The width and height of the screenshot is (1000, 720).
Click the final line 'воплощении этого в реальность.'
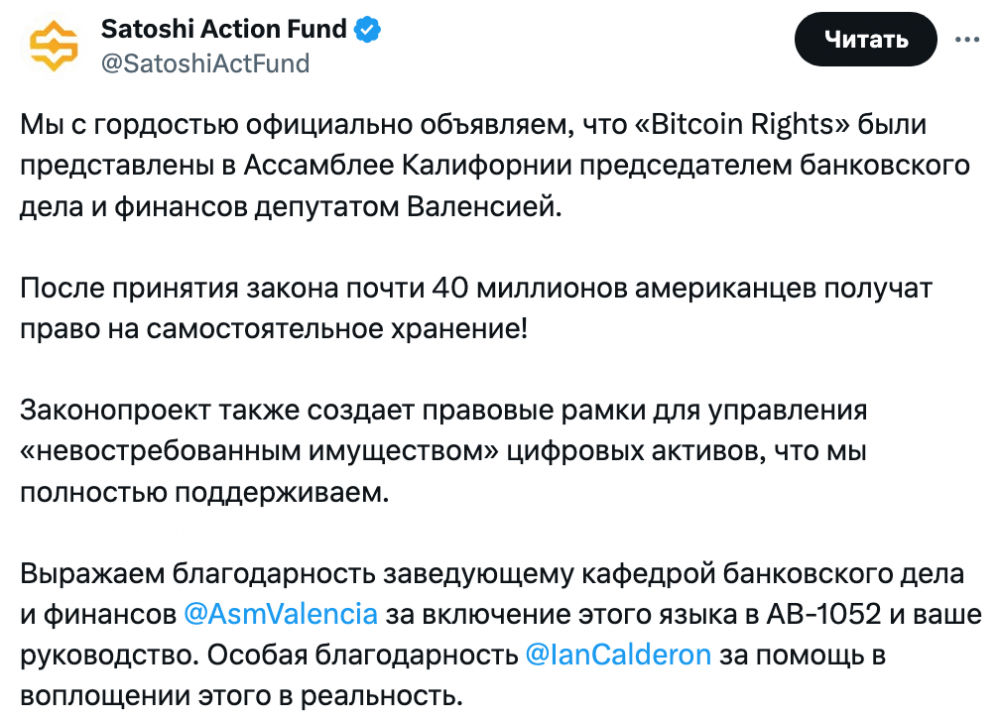coord(242,696)
